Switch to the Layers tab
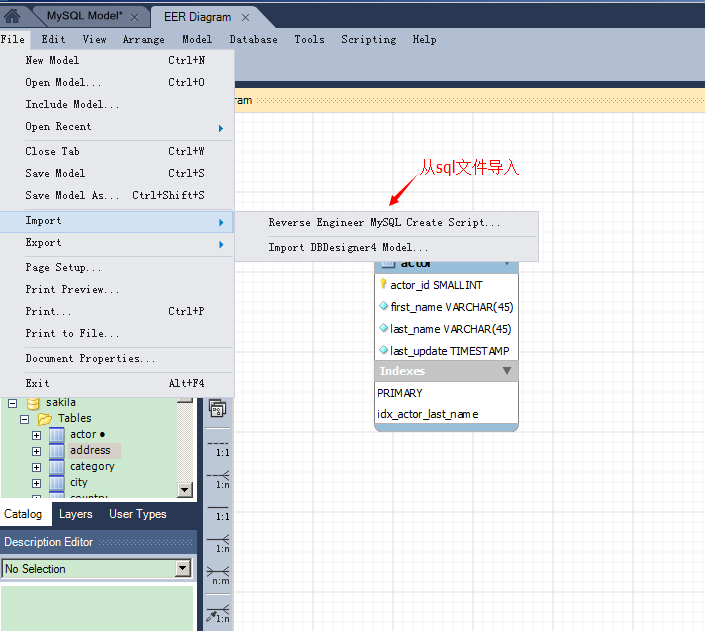 76,514
